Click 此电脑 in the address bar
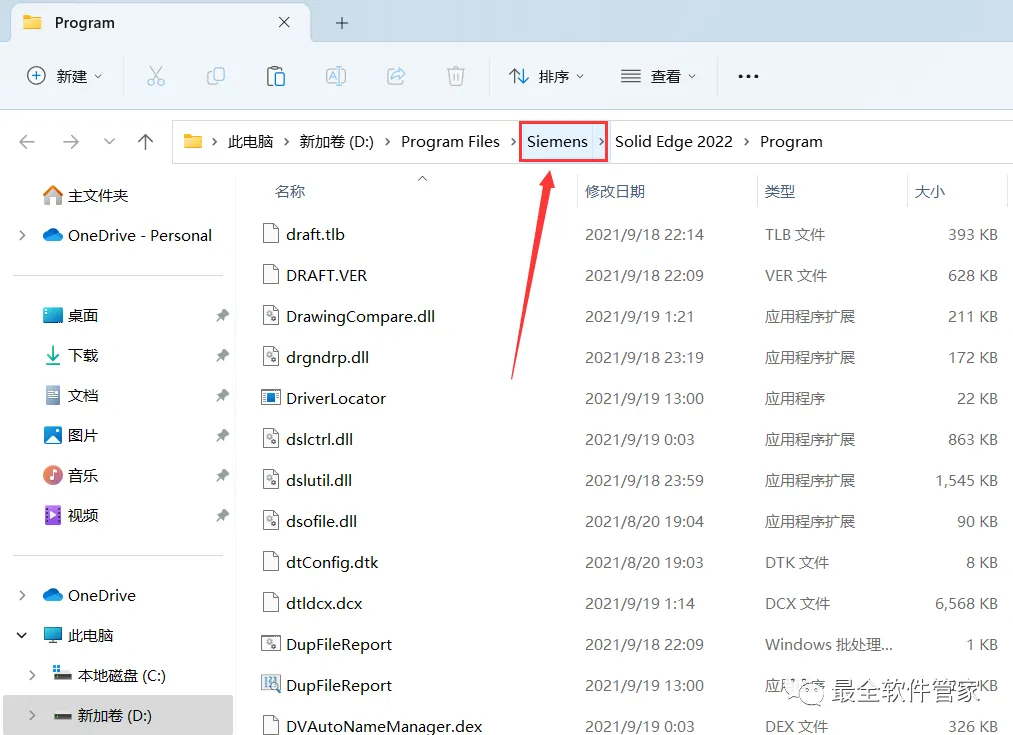 (x=251, y=141)
